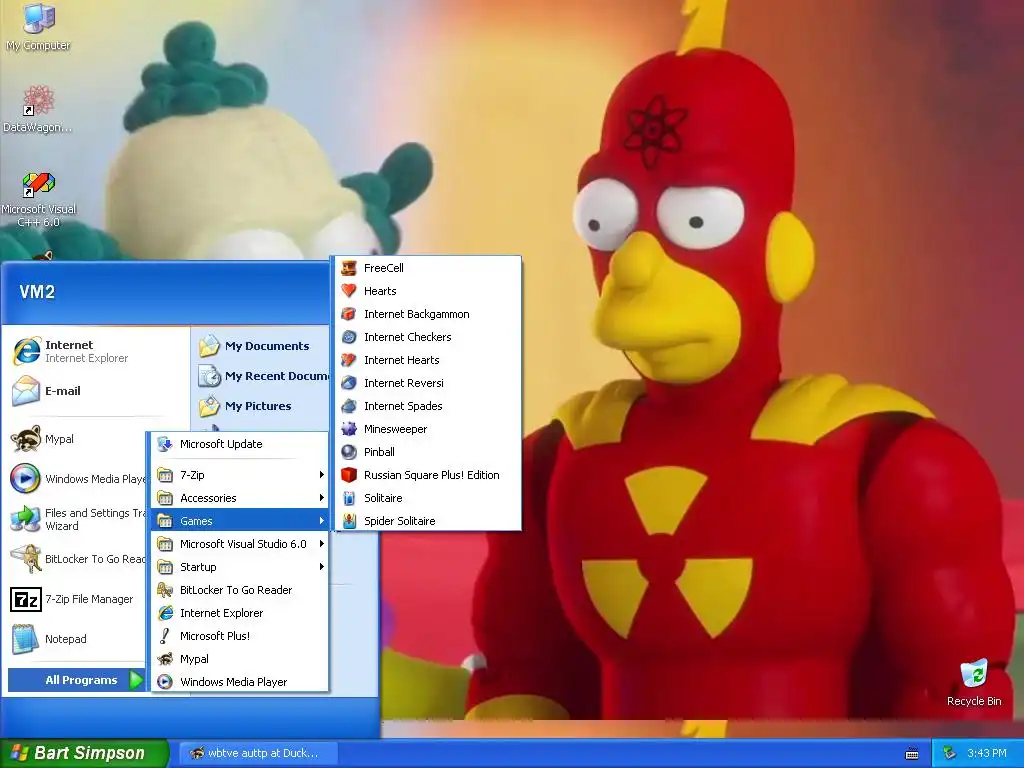
Task: Click the DuckDuckGo taskbar window button
Action: [x=258, y=753]
